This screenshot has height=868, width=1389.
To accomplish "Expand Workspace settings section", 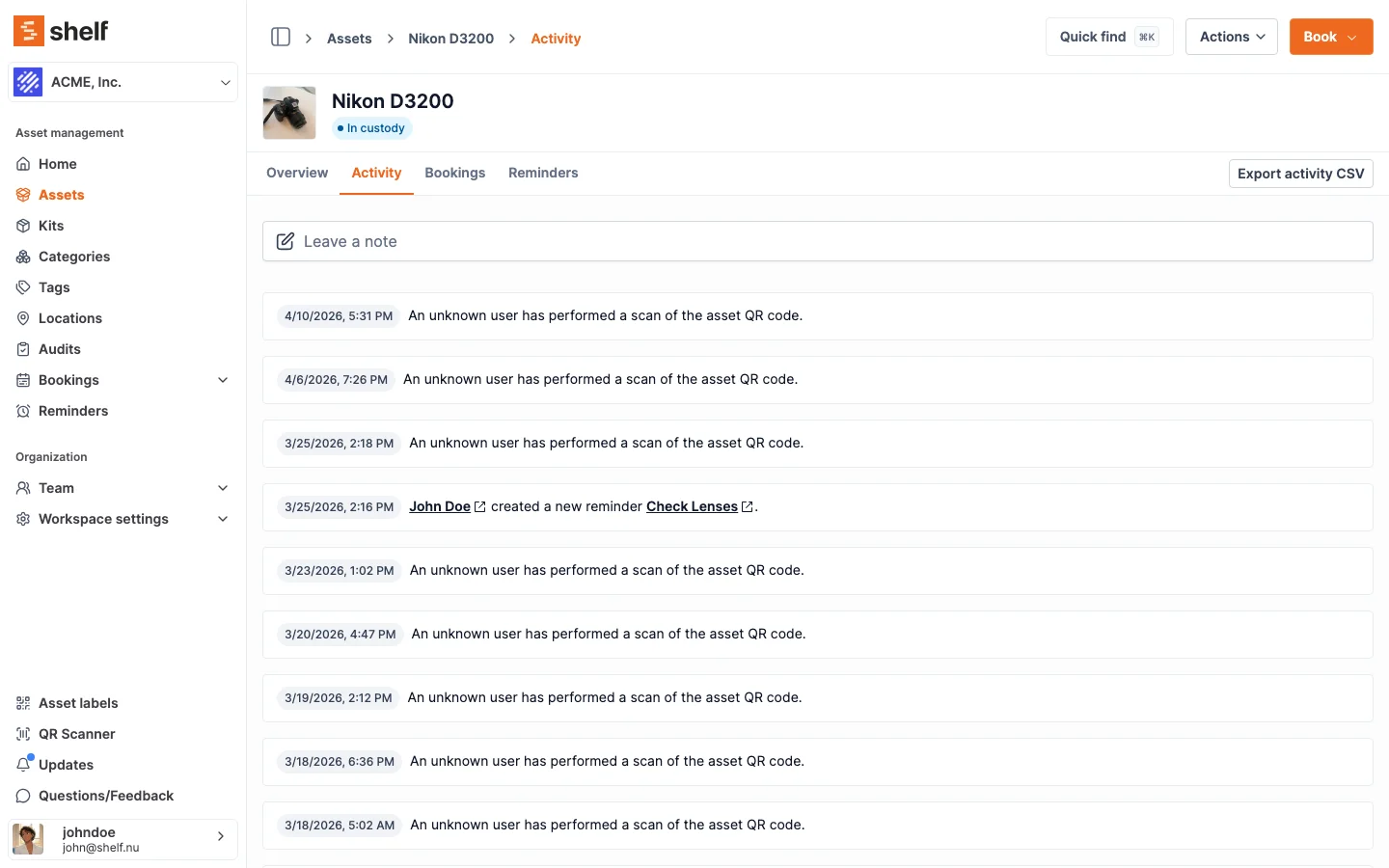I will coord(223,519).
